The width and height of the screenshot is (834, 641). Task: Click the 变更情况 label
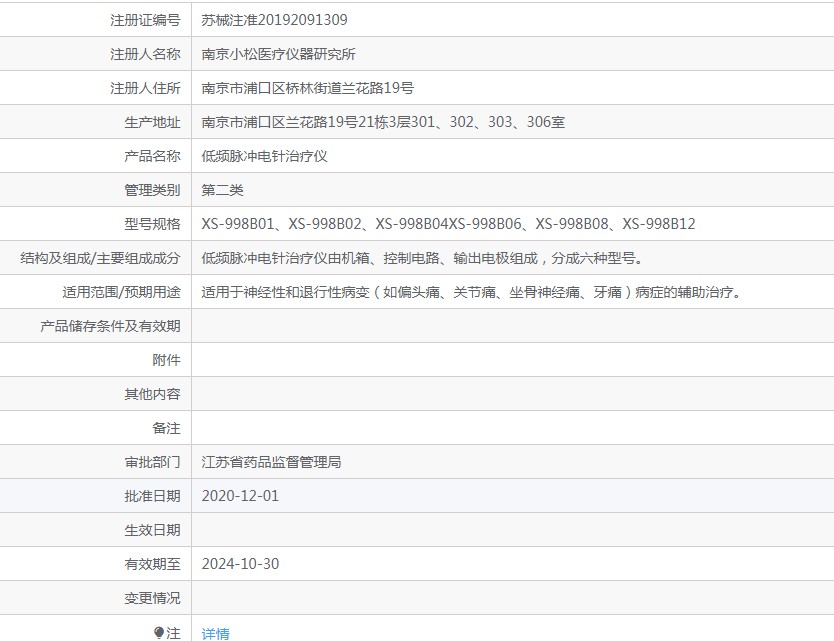pos(152,598)
